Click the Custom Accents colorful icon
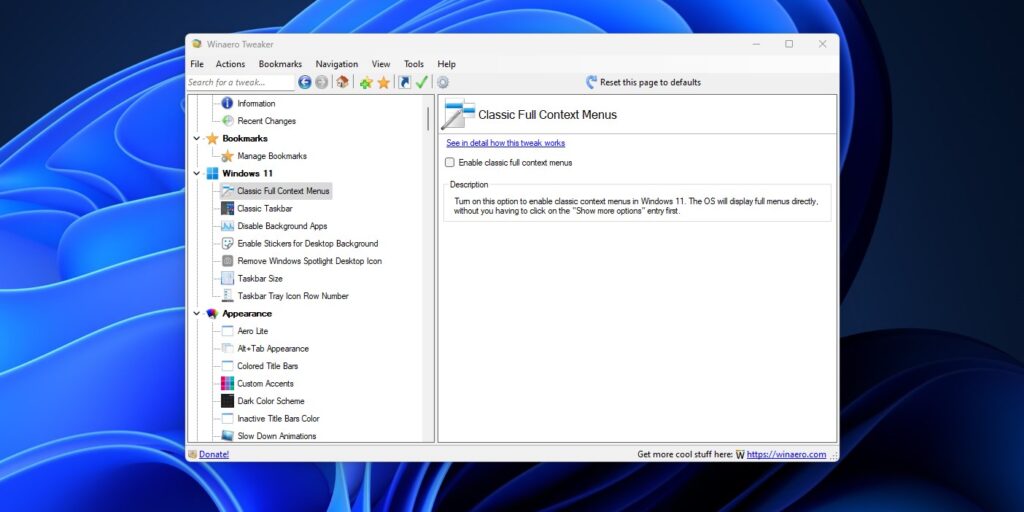This screenshot has height=512, width=1024. (x=227, y=383)
